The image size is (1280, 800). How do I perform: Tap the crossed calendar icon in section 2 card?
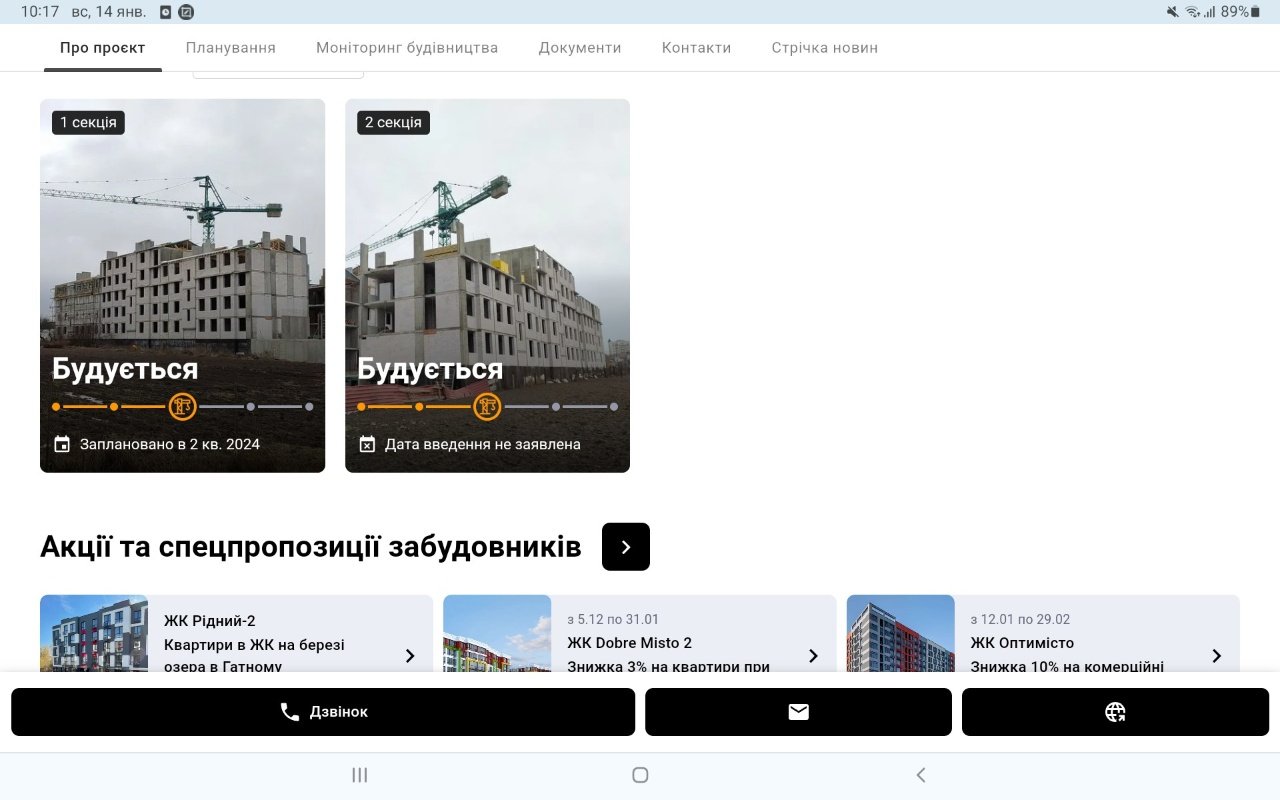[x=367, y=444]
